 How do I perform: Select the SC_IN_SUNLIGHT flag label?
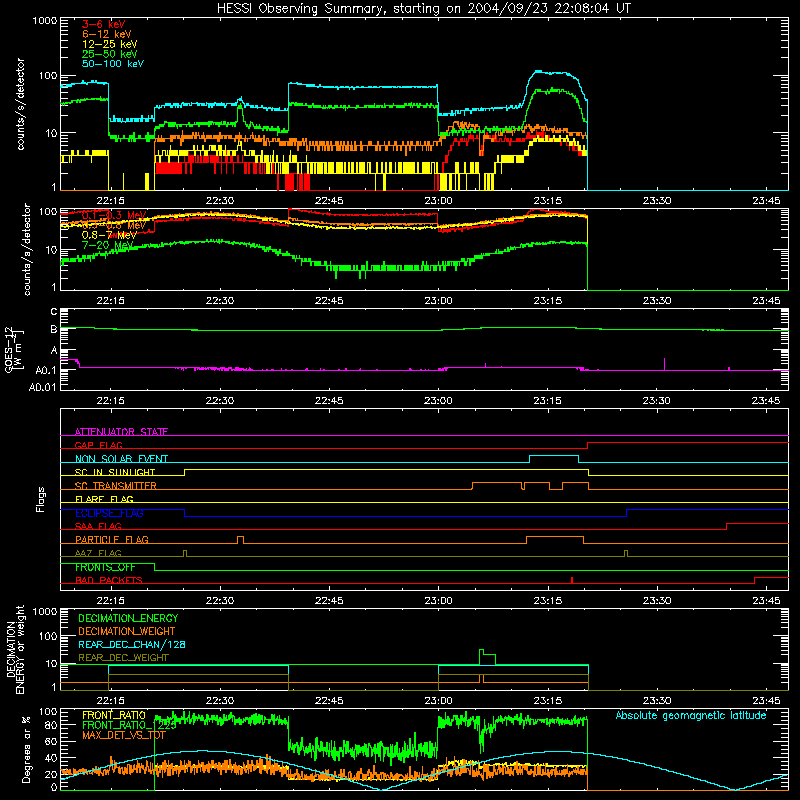[115, 472]
